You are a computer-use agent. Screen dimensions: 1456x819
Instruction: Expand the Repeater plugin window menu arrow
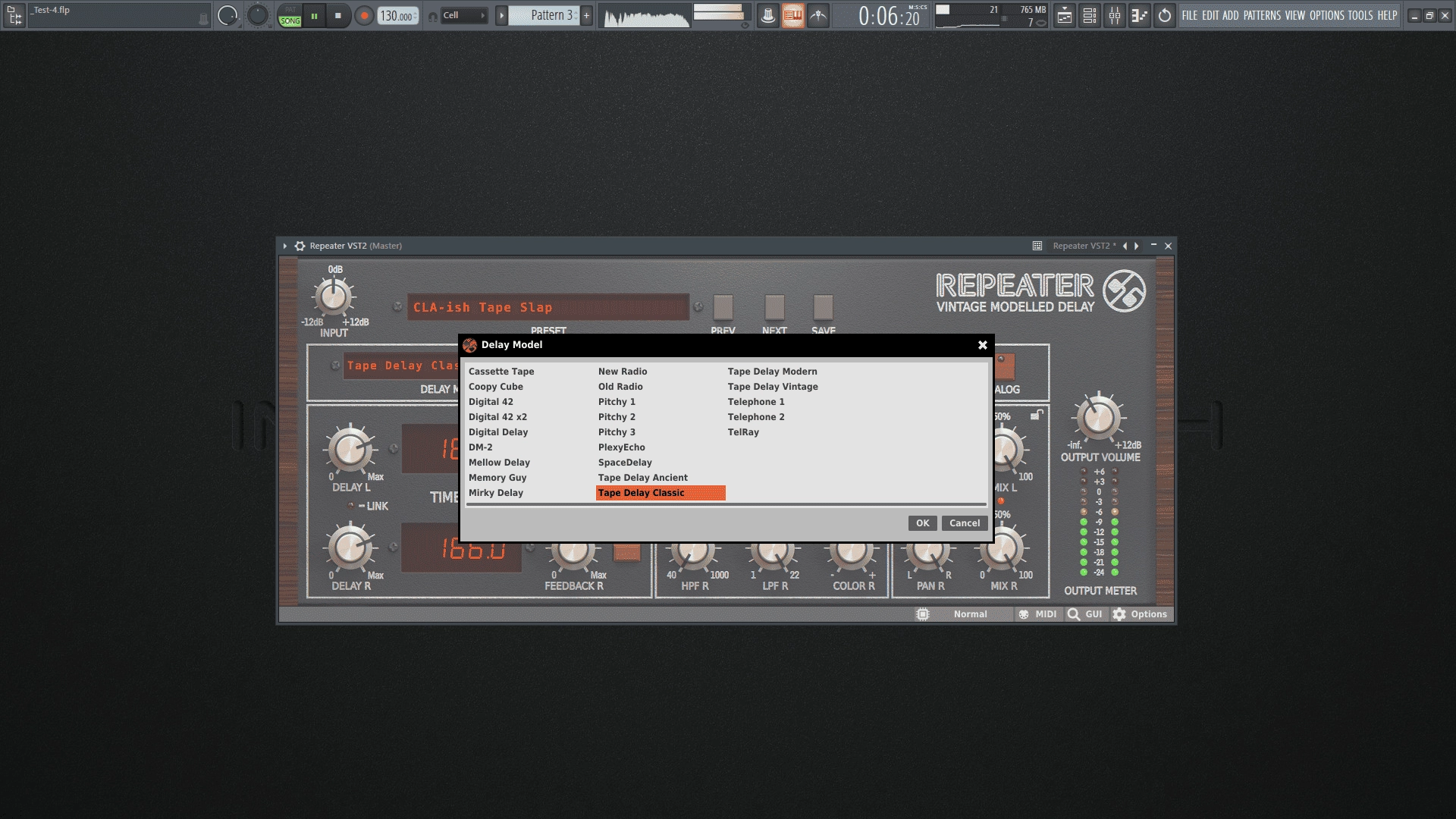(x=285, y=246)
